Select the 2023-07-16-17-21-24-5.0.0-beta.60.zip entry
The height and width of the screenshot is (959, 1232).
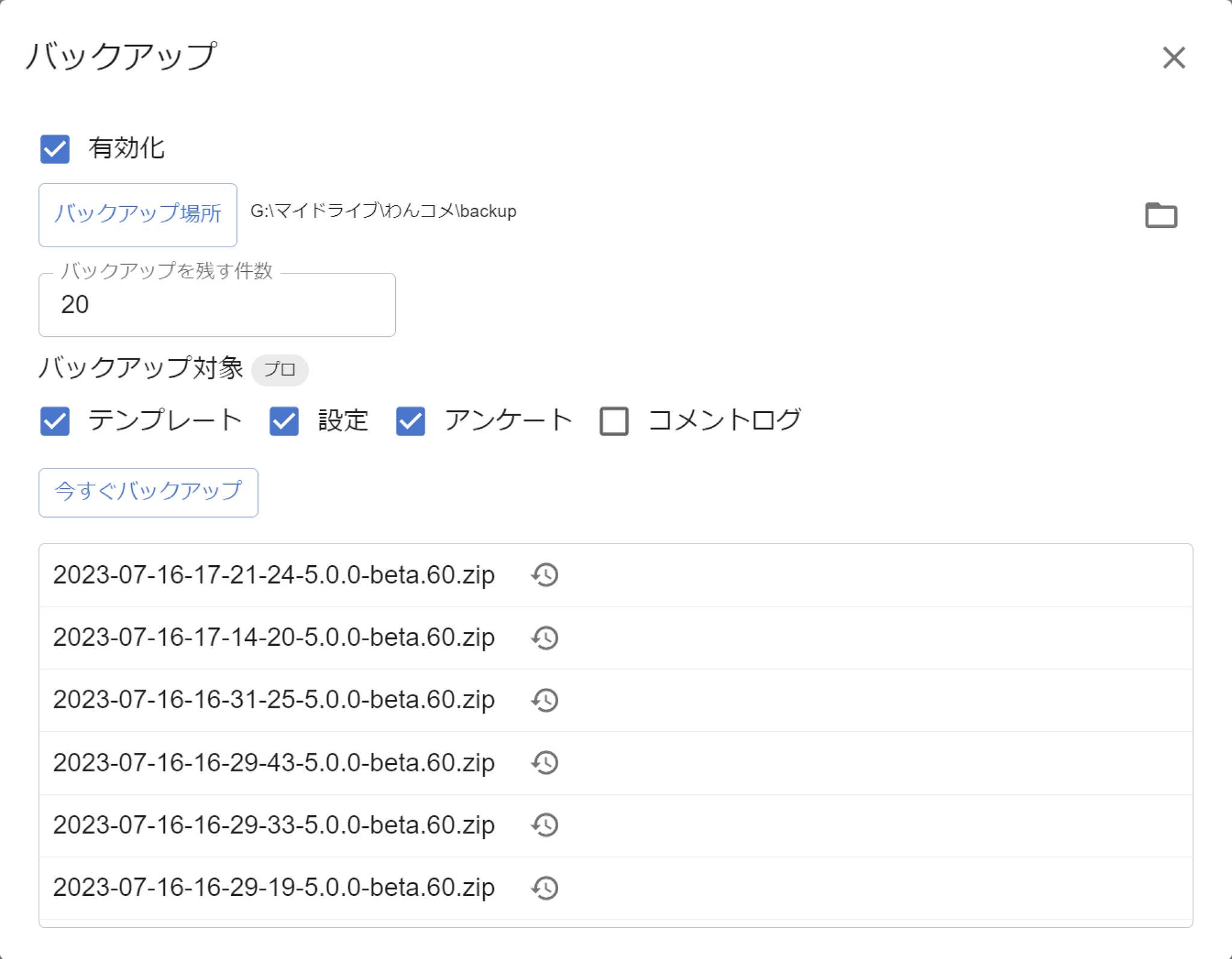pyautogui.click(x=274, y=575)
